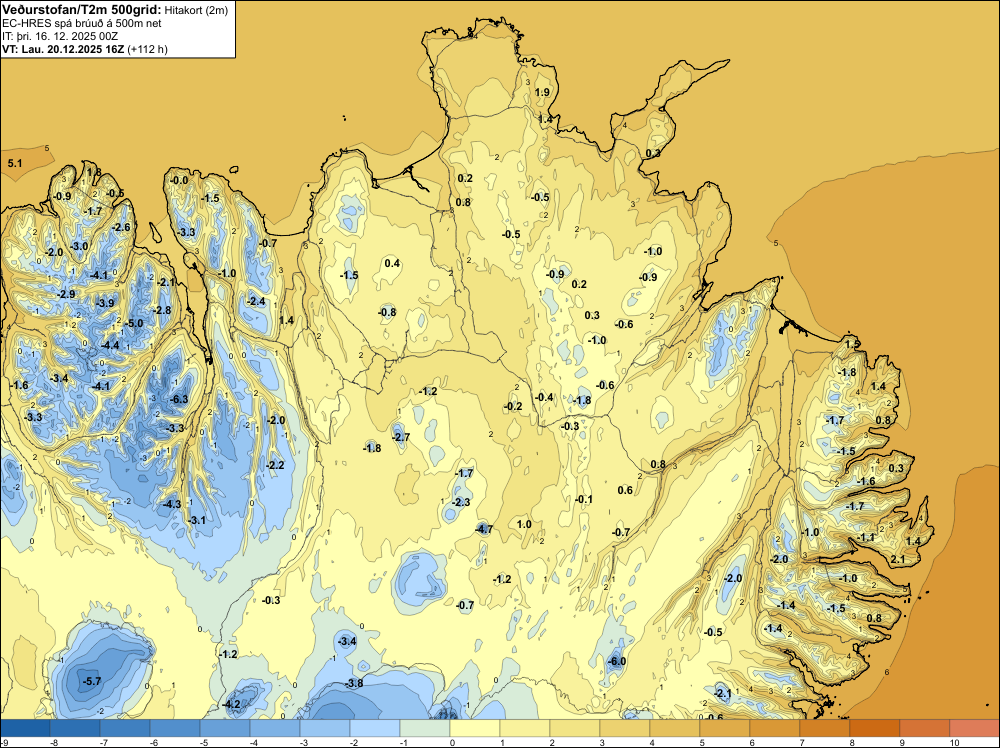Click the temperature reading -3.0
1000x748 pixels.
[x=80, y=246]
